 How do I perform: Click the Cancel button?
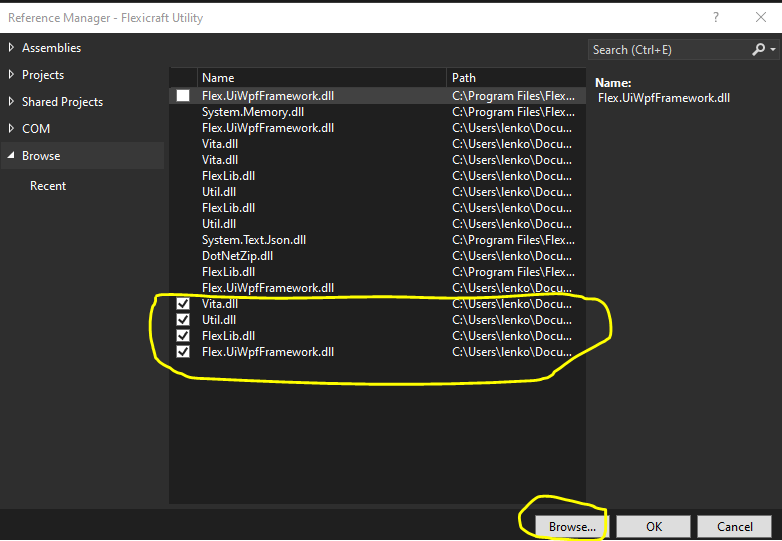[x=734, y=527]
